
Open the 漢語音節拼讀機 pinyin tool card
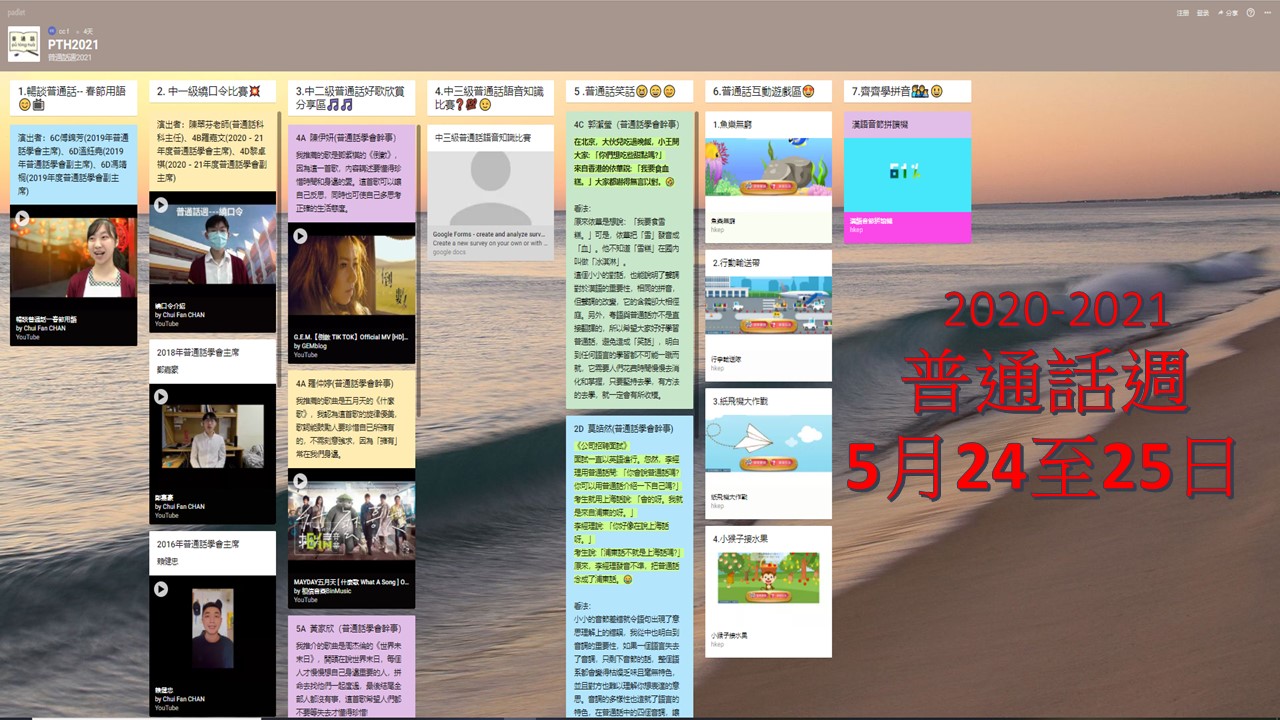pyautogui.click(x=907, y=175)
